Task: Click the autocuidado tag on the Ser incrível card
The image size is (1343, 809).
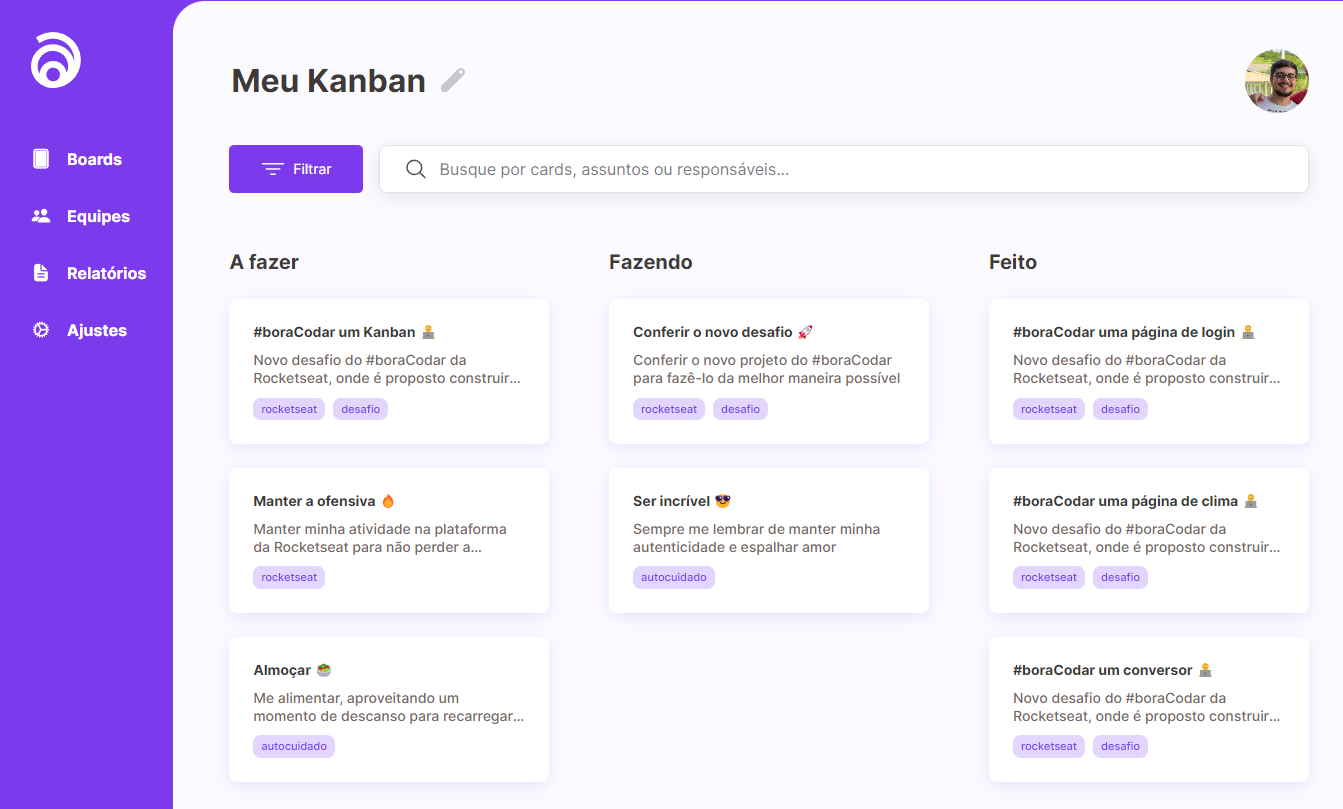Action: (673, 577)
